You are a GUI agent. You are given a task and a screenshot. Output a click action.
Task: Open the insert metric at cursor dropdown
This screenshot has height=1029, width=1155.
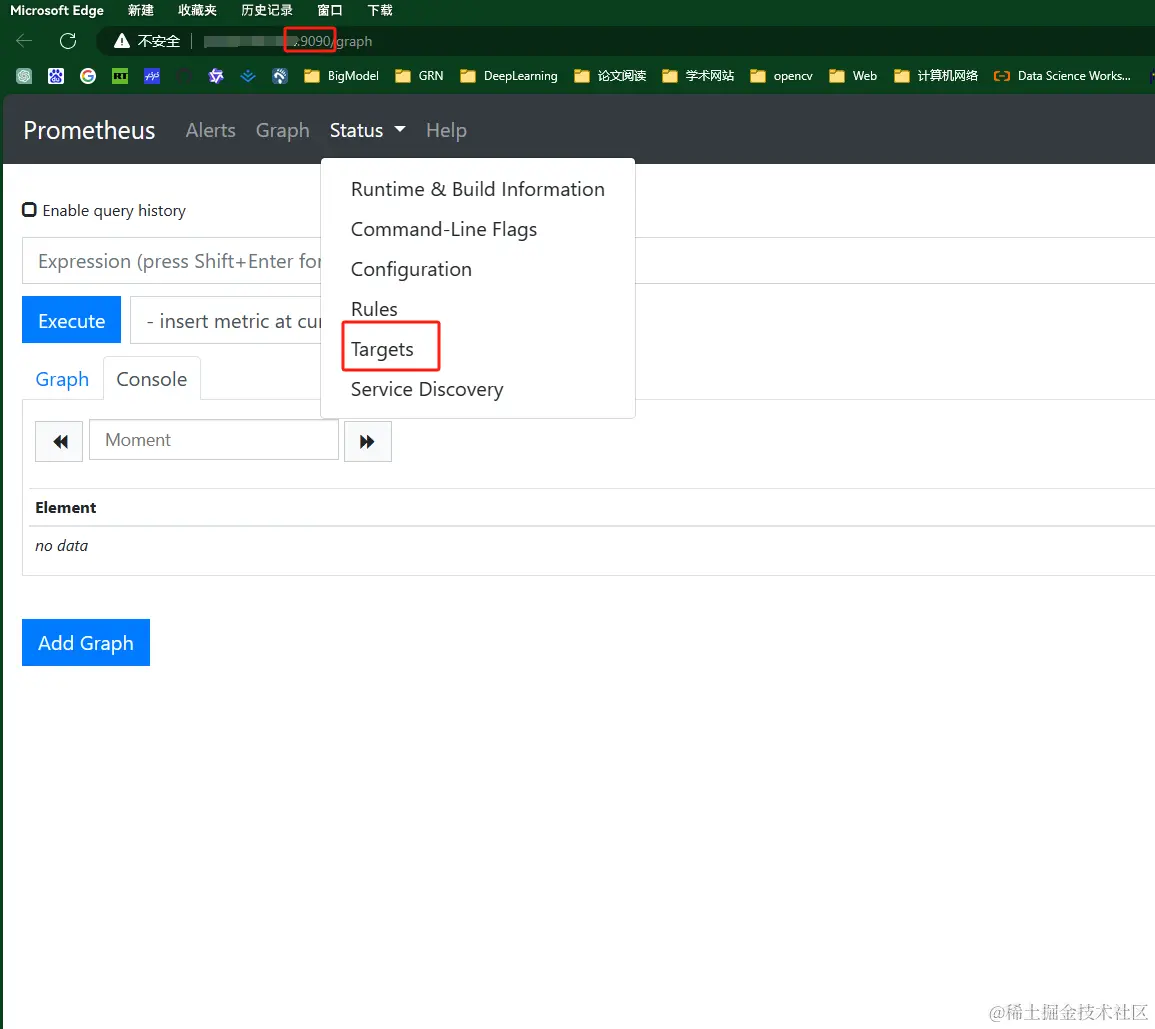tap(226, 320)
